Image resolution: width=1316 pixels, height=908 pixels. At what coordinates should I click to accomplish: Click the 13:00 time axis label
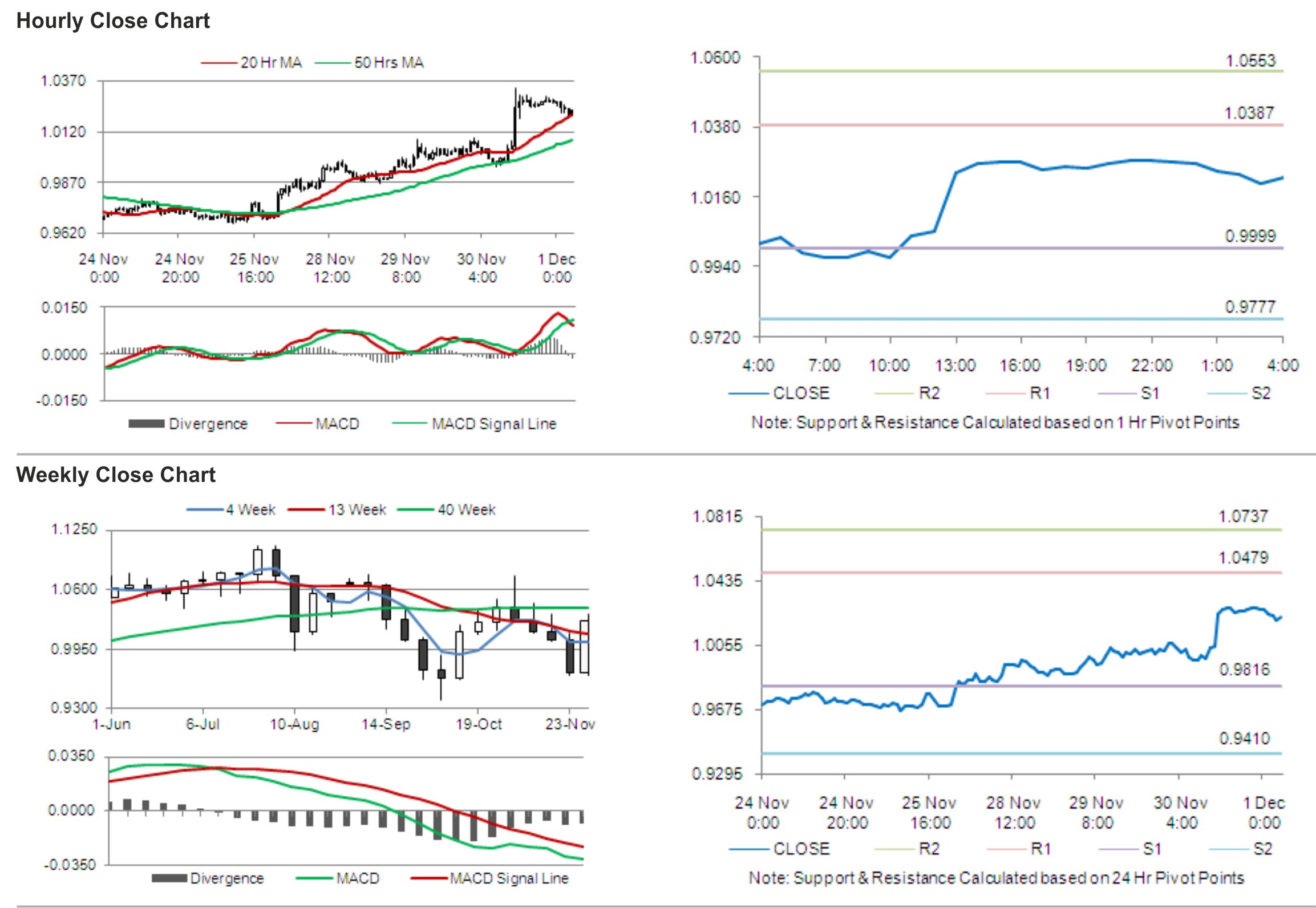(955, 365)
